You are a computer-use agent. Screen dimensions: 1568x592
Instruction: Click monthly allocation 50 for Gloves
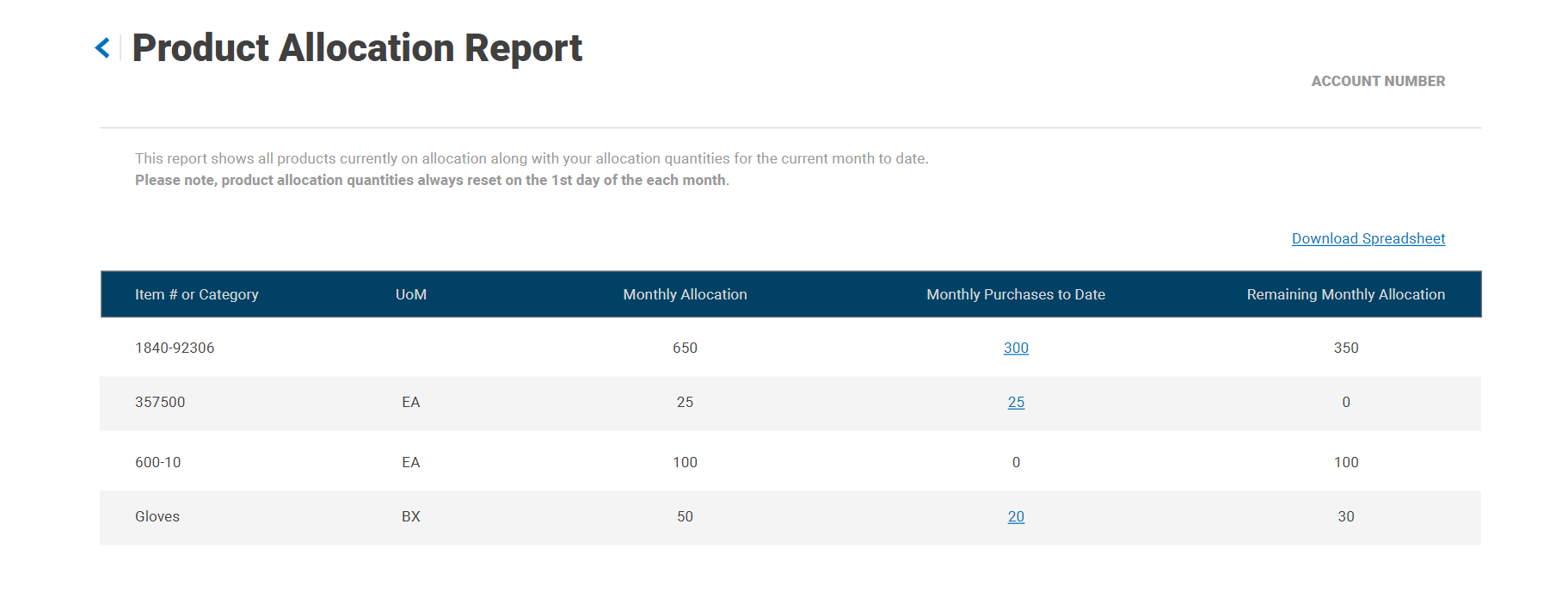tap(685, 516)
